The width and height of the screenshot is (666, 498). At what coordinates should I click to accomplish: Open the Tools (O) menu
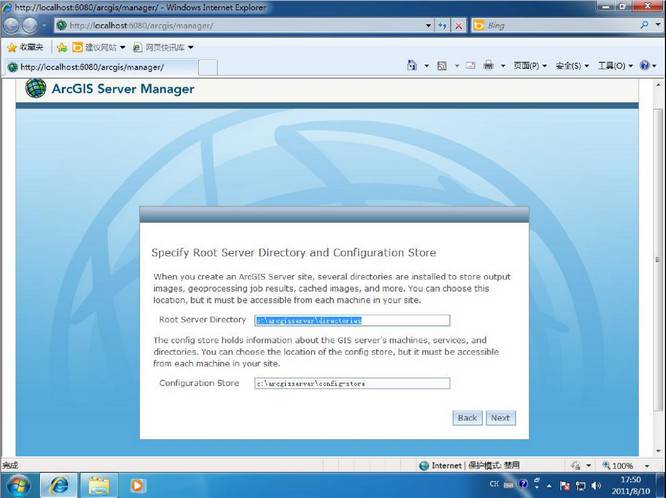point(615,66)
